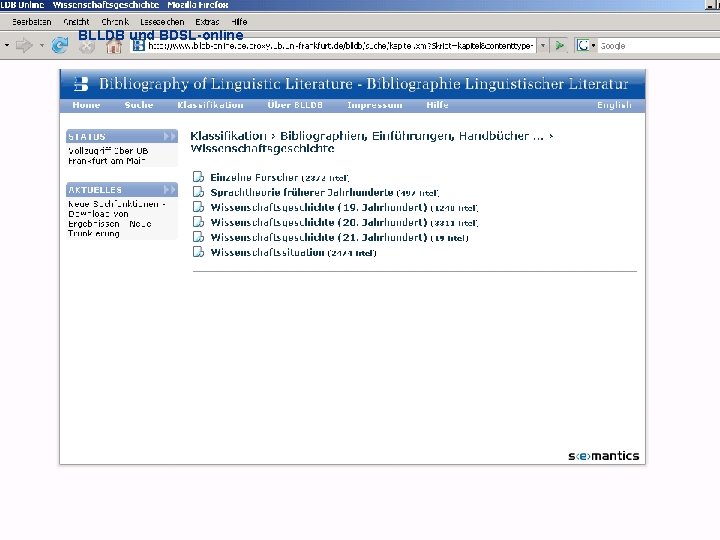Click the document icon beside Sprachtheorie früherer Jahrhunderte
The width and height of the screenshot is (720, 540).
pos(198,192)
